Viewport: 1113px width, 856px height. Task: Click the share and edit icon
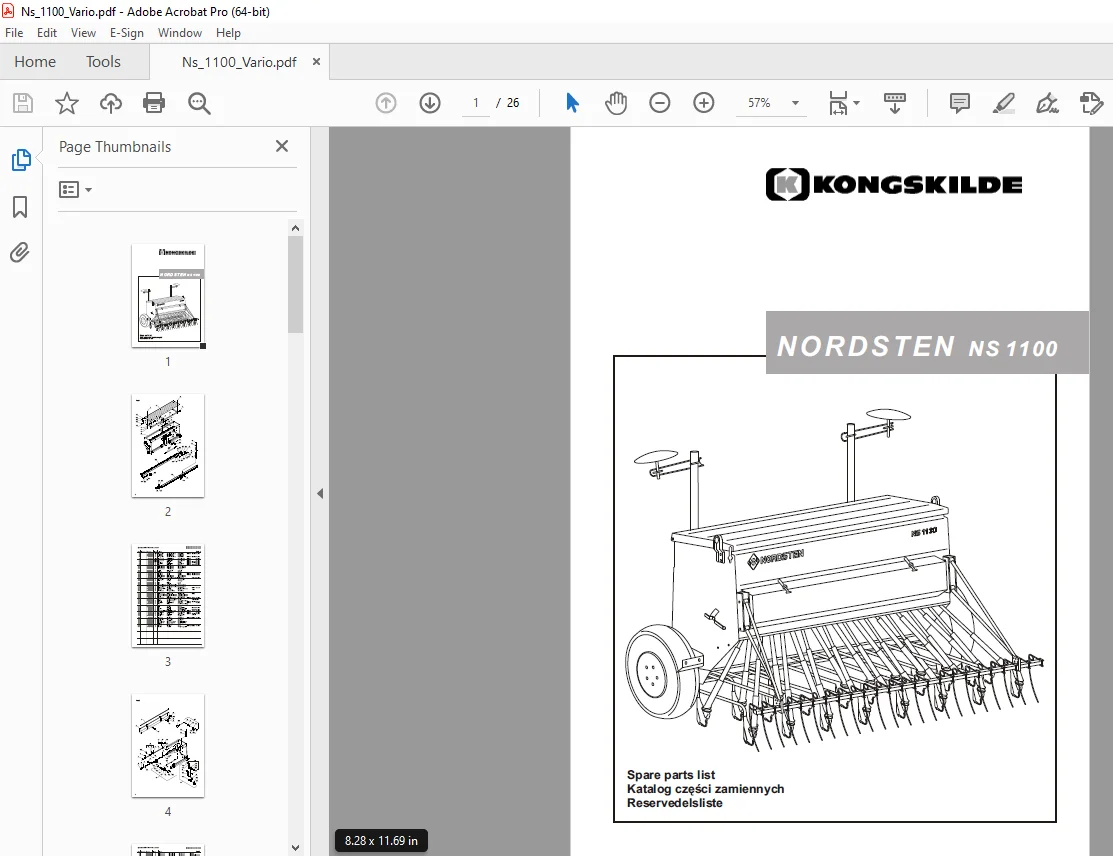(1091, 103)
